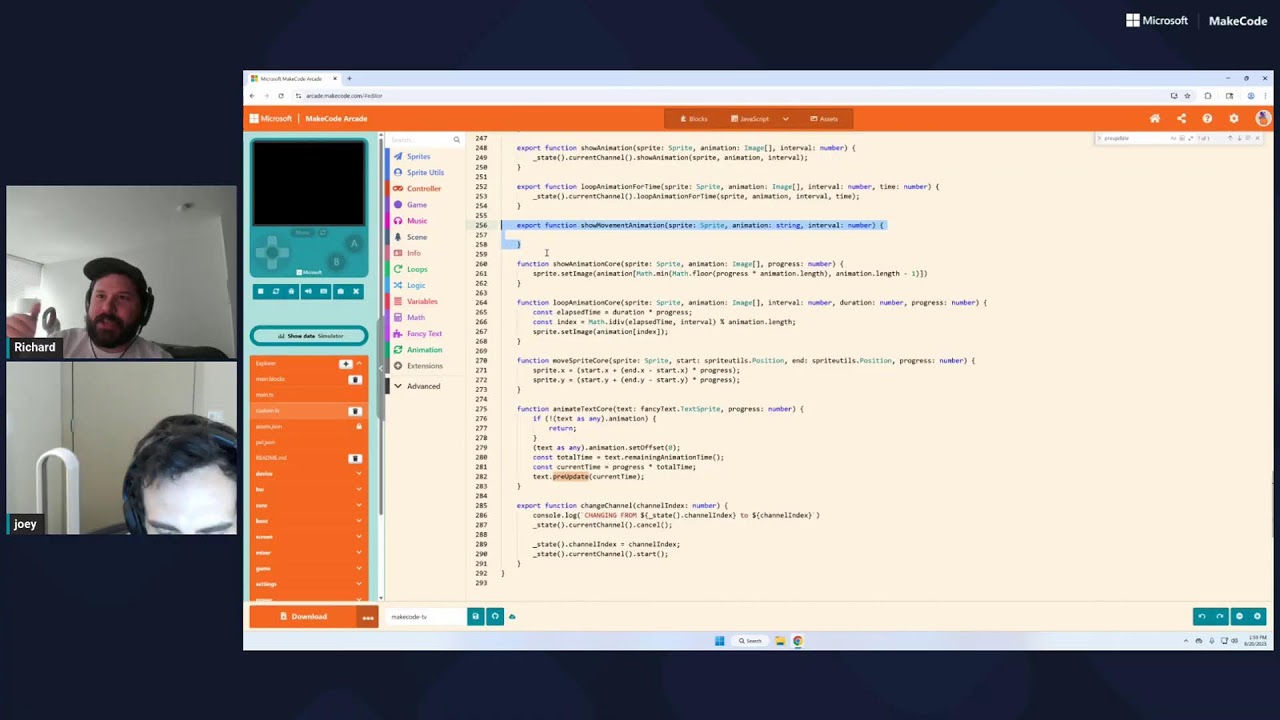Click Show data Simulator button
Image resolution: width=1280 pixels, height=720 pixels.
(309, 336)
